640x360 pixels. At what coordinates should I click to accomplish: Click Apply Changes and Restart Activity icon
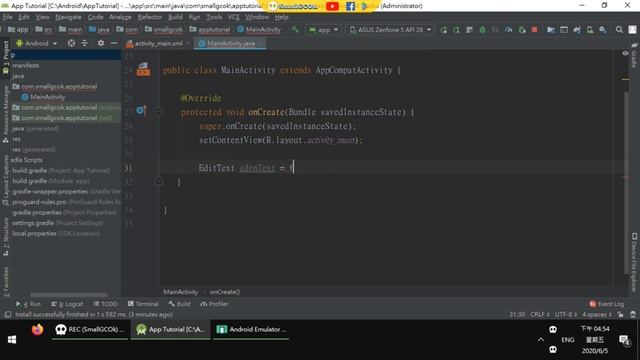pyautogui.click(x=456, y=30)
